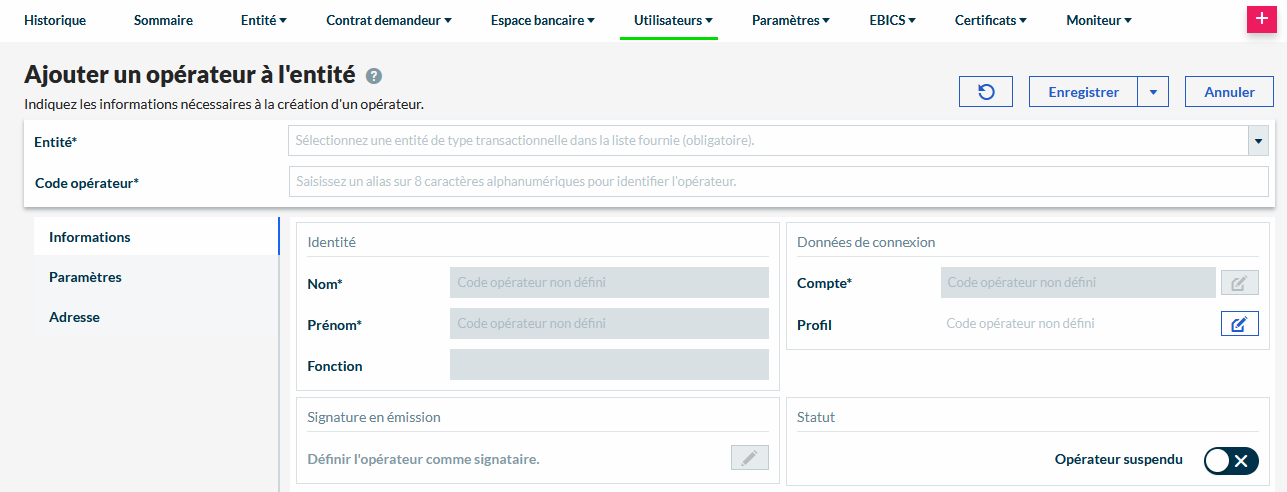This screenshot has width=1287, height=492.
Task: Open the Utilisateurs menu
Action: coord(673,20)
